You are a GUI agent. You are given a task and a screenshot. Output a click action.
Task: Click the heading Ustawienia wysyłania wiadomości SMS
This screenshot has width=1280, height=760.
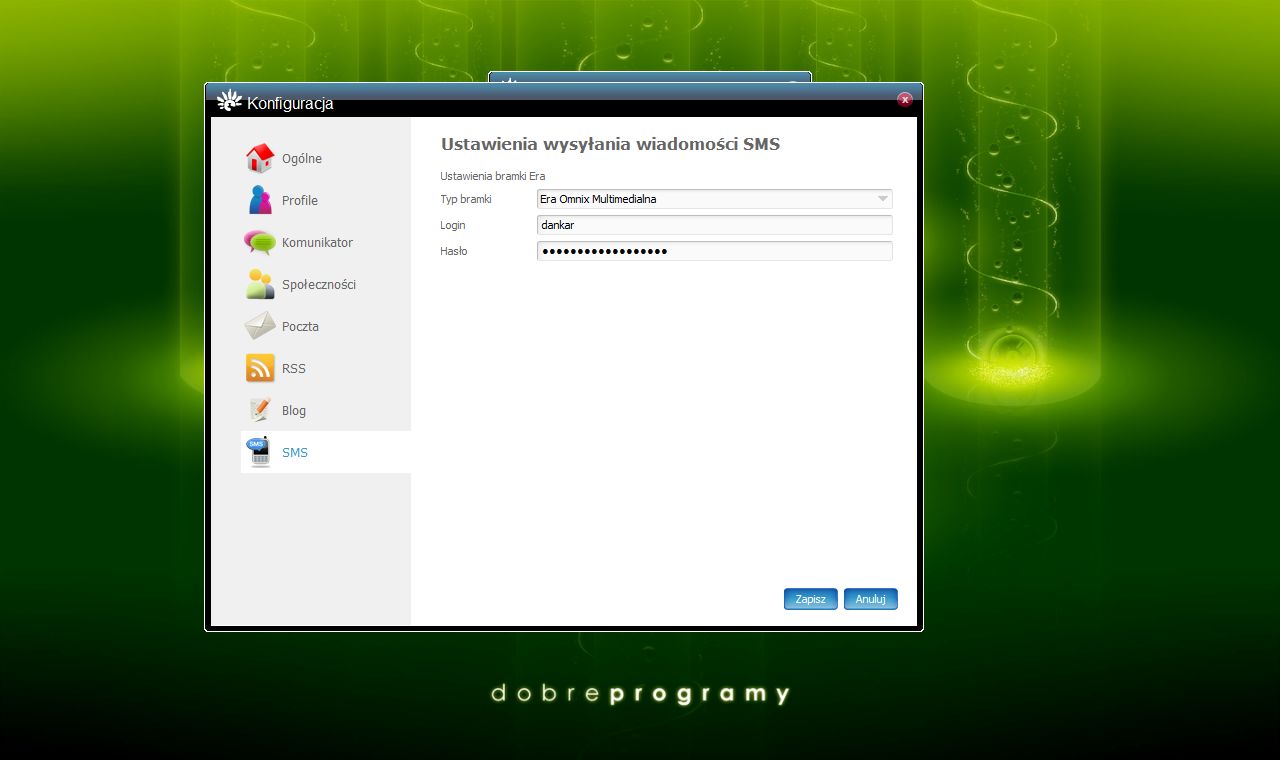(x=610, y=144)
